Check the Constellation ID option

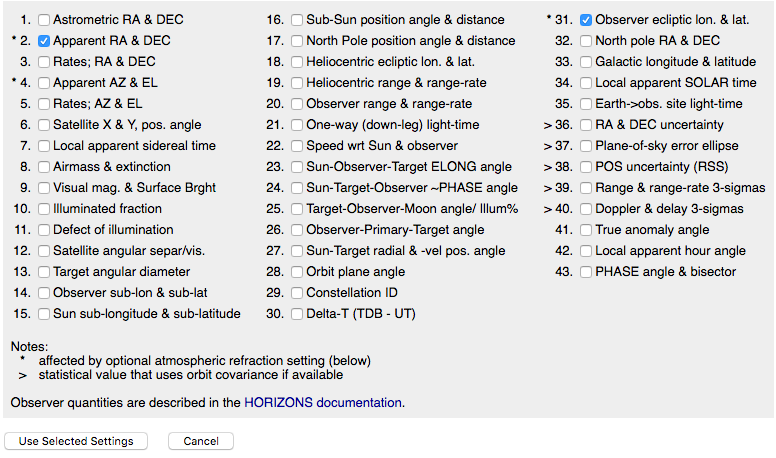[x=298, y=293]
